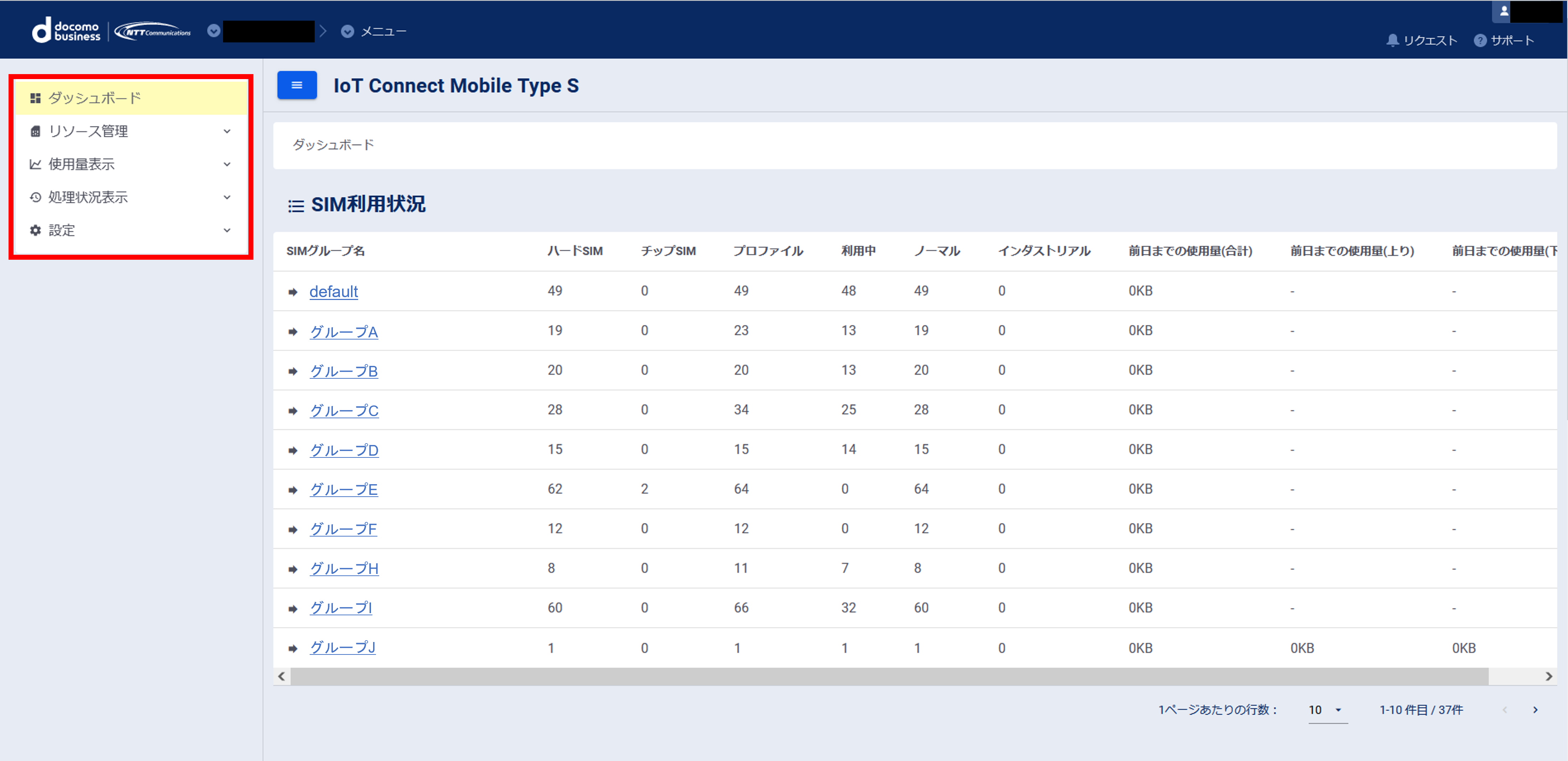This screenshot has height=761, width=1568.
Task: Select 処理状況表示 in the sidebar
Action: [131, 197]
